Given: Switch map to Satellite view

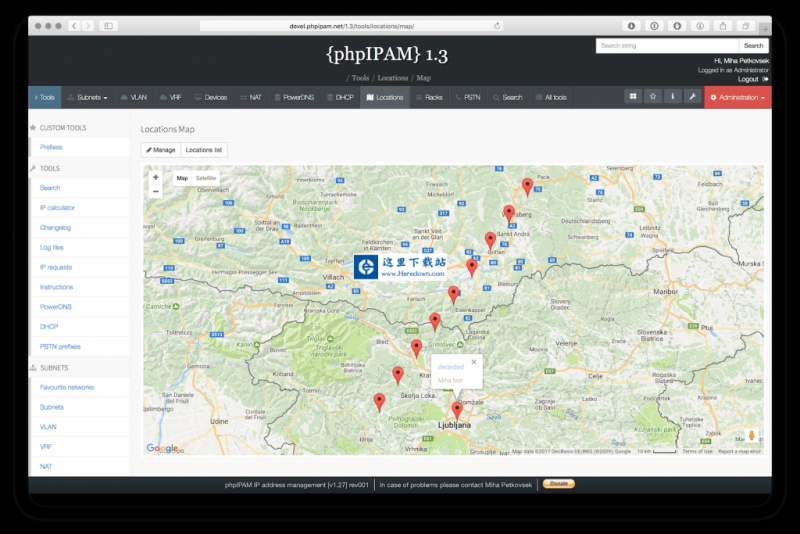Looking at the screenshot, I should click(x=206, y=178).
